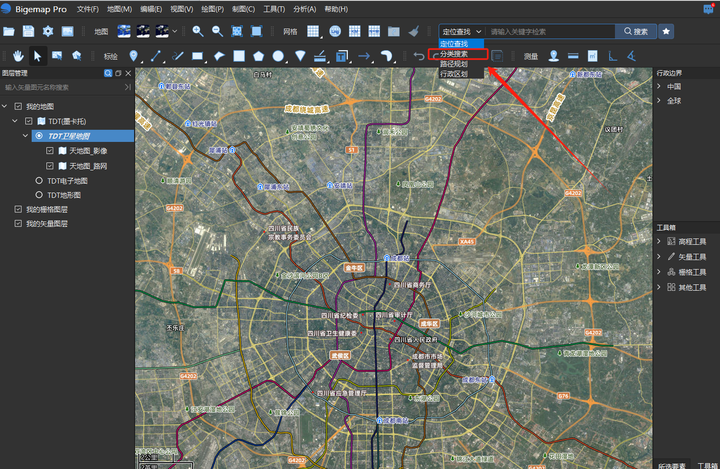This screenshot has height=469, width=720.
Task: Select the arrow pointer tool
Action: 38,56
